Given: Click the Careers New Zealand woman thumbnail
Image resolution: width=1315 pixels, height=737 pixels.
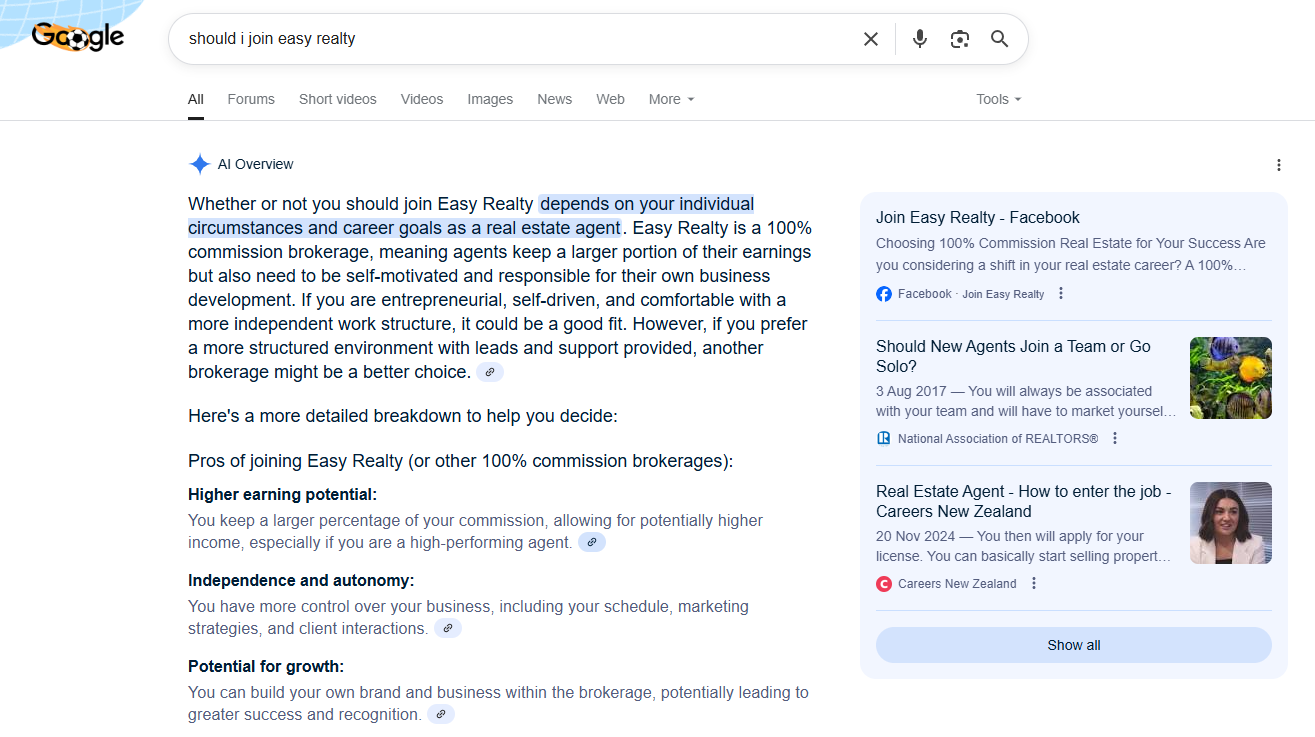Looking at the screenshot, I should click(1230, 523).
